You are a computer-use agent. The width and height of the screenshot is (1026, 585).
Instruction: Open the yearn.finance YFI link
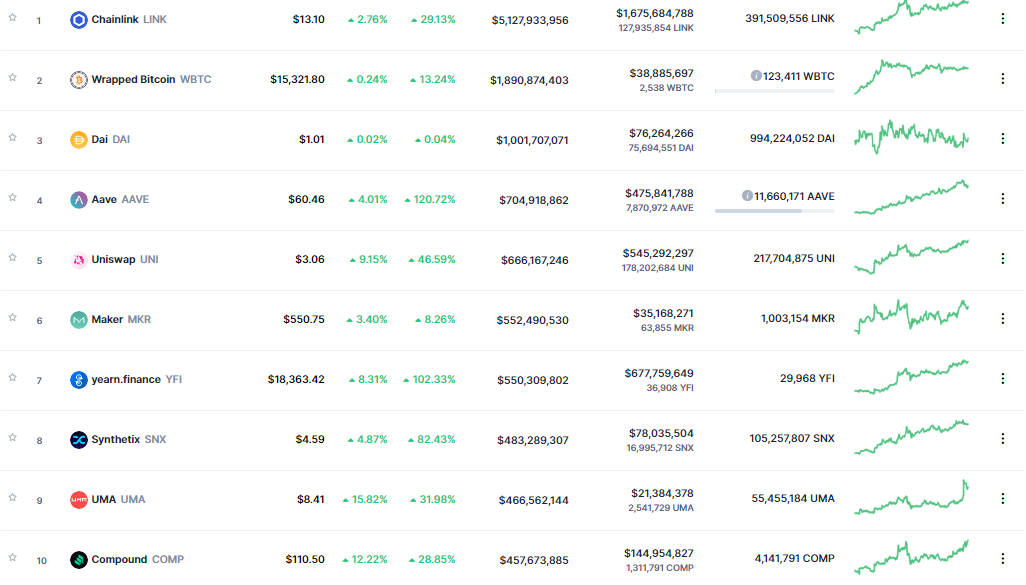(137, 380)
